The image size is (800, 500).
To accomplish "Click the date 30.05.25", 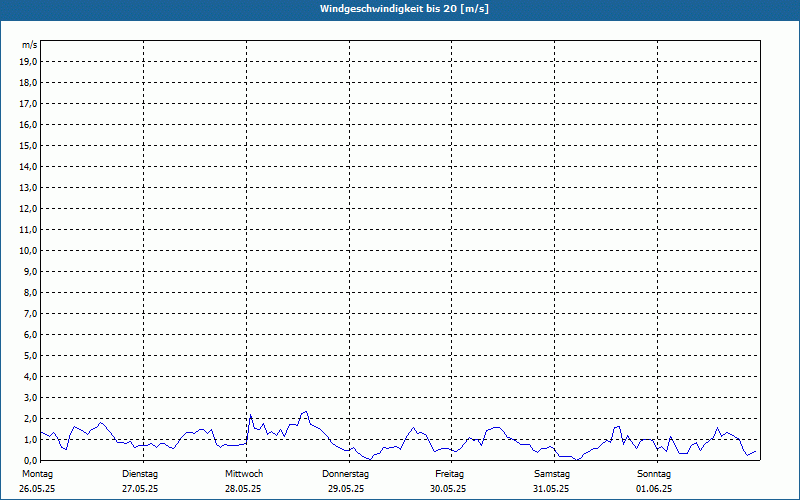I will pyautogui.click(x=448, y=489).
